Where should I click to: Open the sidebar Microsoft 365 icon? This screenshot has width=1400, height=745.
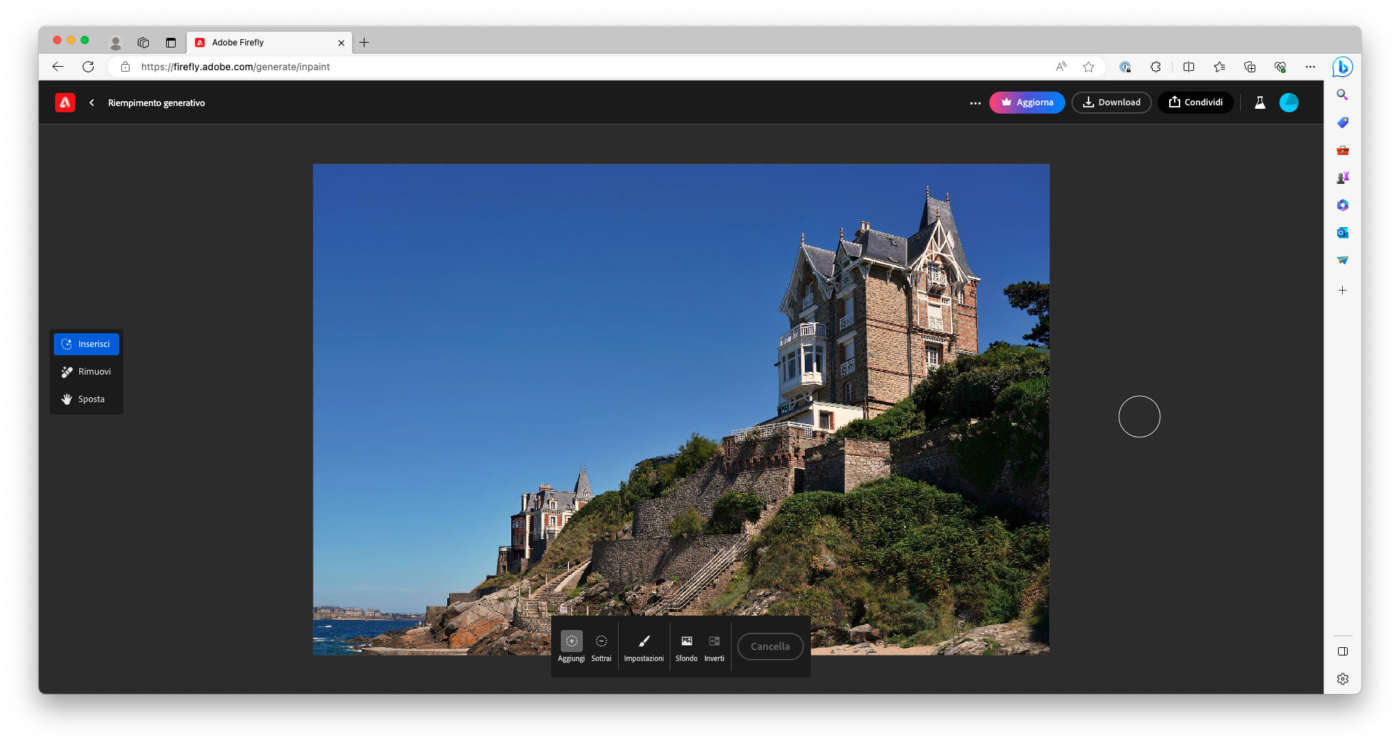[x=1342, y=205]
